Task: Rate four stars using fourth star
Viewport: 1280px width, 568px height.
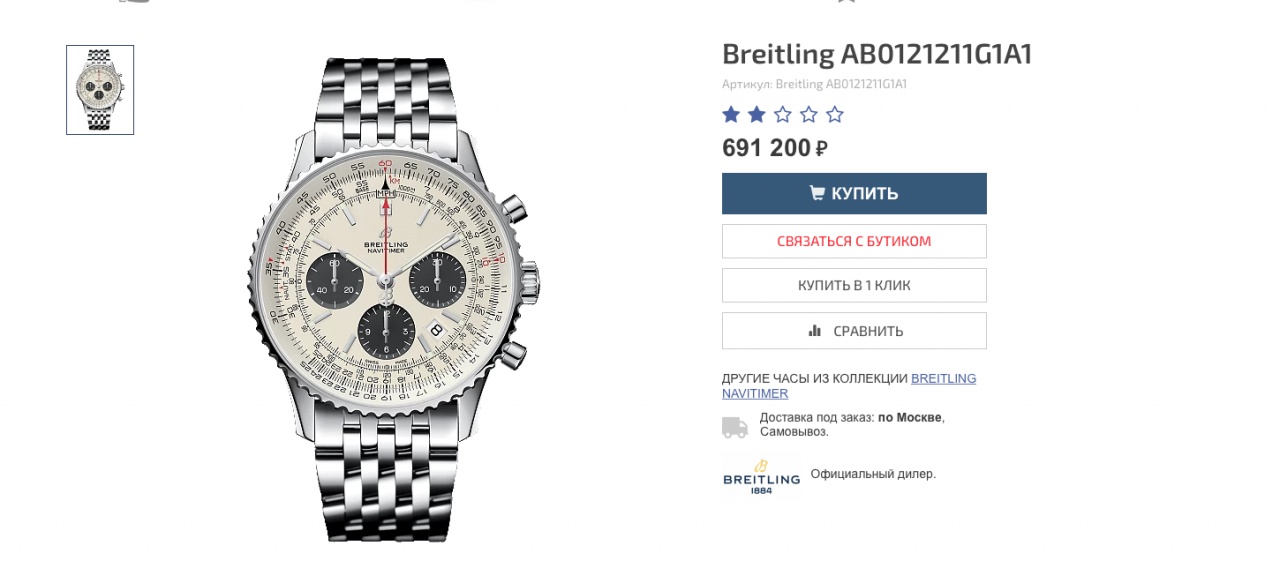Action: click(x=809, y=114)
